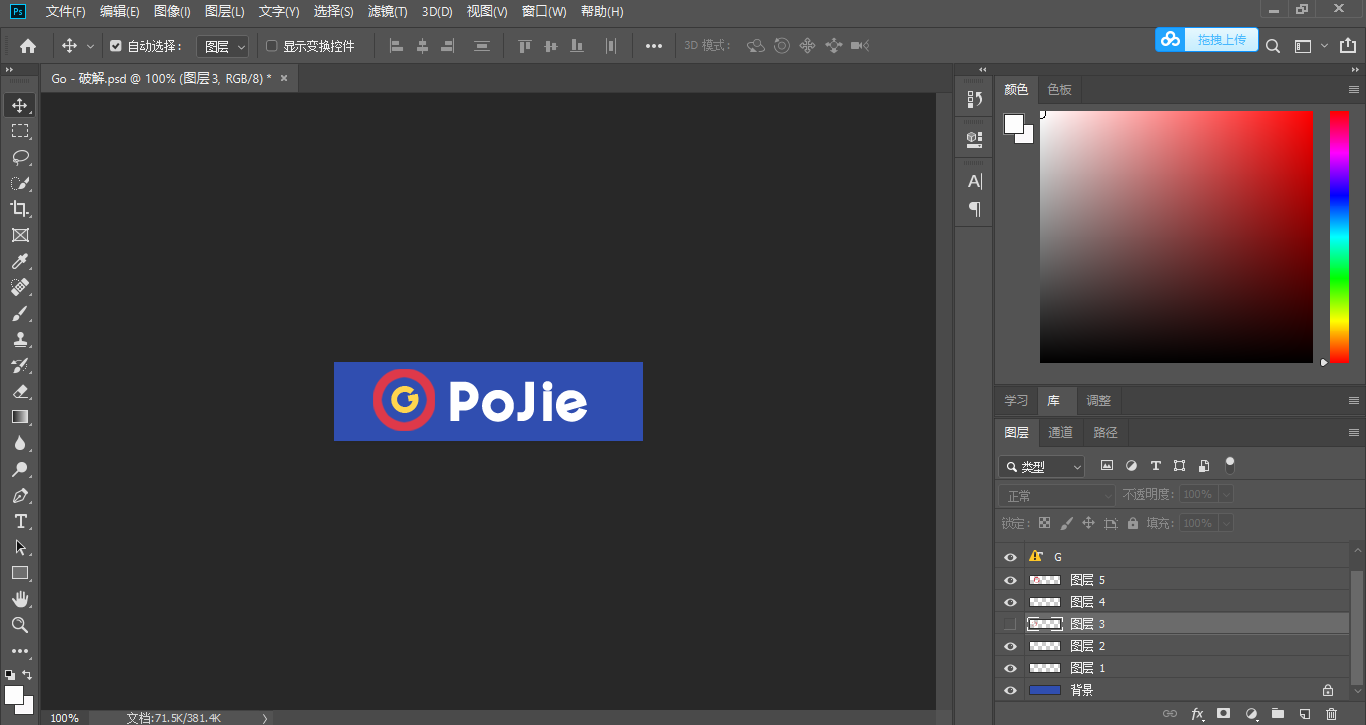
Task: Open the Edit Toolbar three-dots button
Action: coord(20,651)
